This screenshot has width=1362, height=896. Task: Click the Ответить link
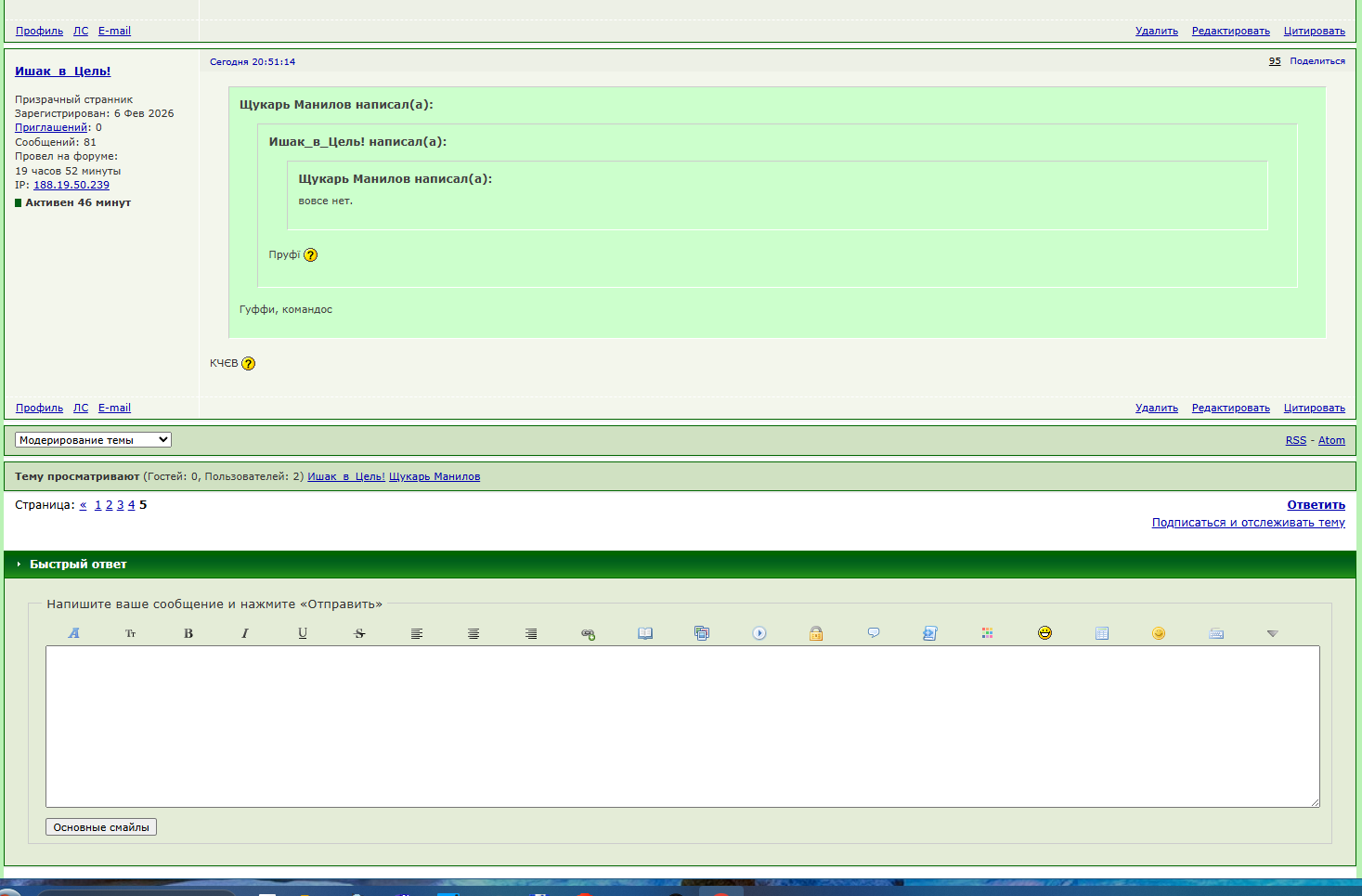click(x=1316, y=505)
